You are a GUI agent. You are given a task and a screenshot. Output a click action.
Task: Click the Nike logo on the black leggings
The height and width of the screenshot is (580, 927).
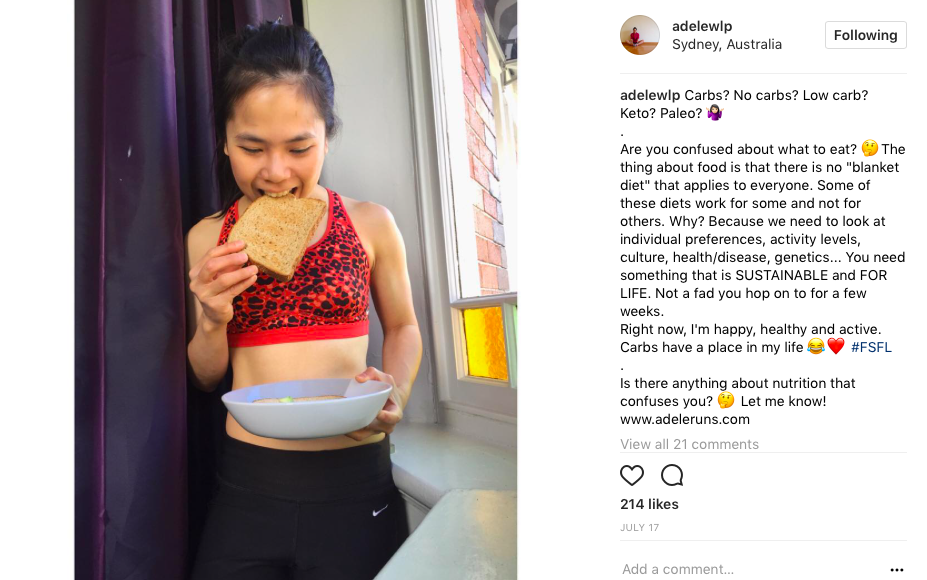380,510
